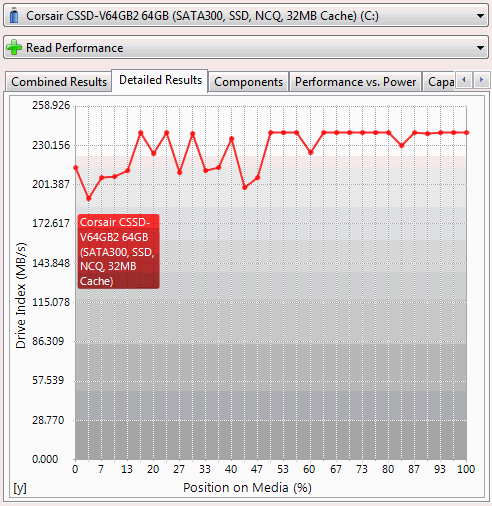
Task: Select the Detailed Results tab
Action: 160,80
